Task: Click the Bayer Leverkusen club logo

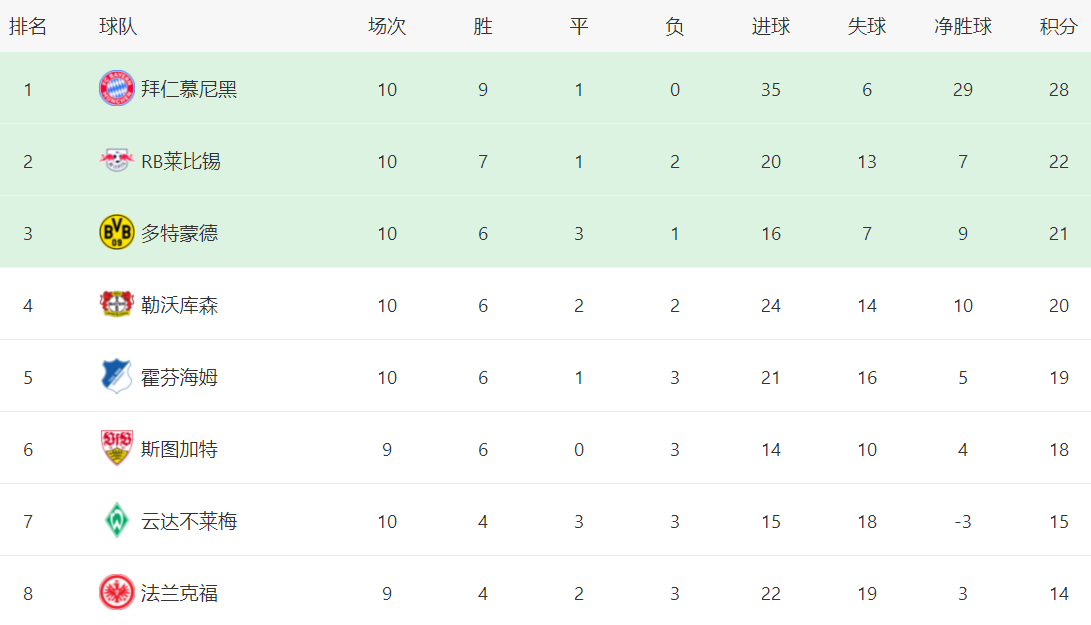Action: [117, 305]
